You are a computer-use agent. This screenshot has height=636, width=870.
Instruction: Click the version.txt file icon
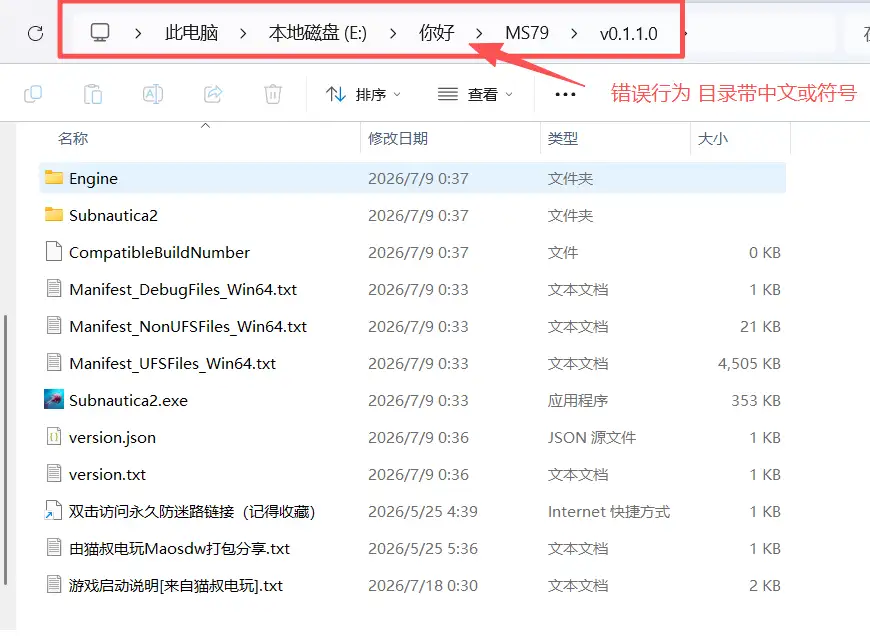click(54, 473)
